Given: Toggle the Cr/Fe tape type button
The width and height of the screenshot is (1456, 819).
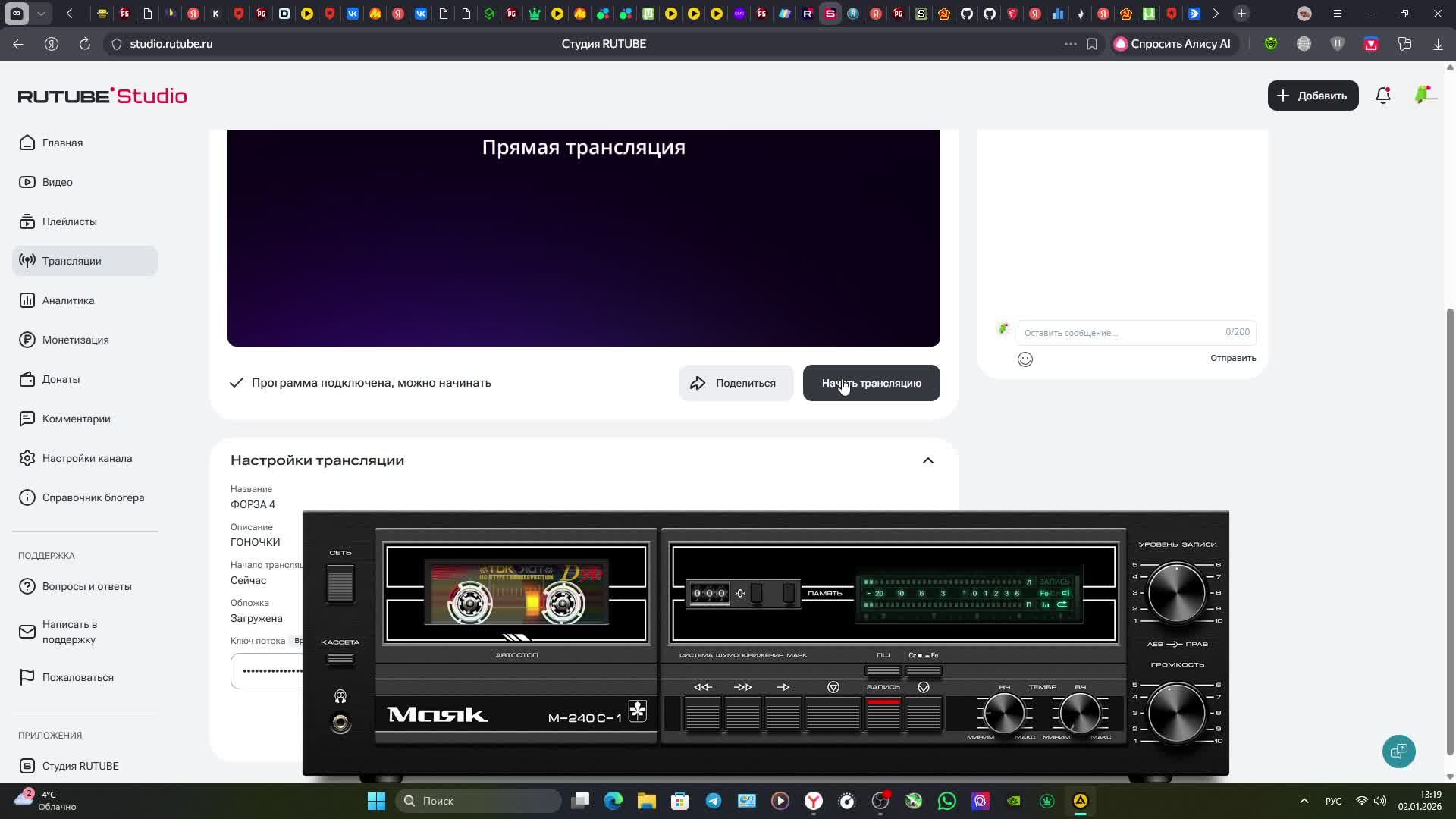Looking at the screenshot, I should (x=923, y=670).
